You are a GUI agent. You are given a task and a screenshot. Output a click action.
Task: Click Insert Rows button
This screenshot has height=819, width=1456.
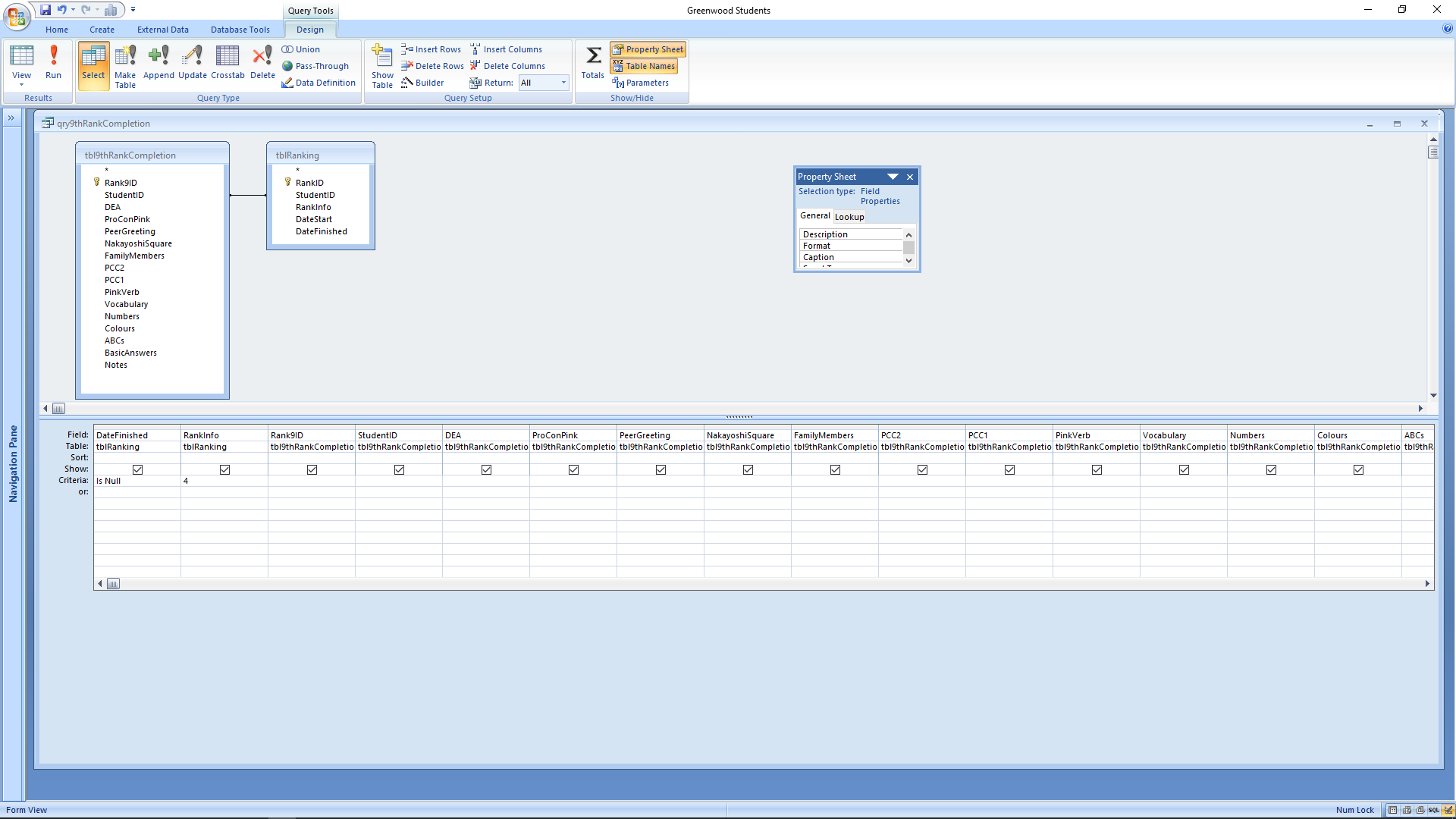[431, 49]
